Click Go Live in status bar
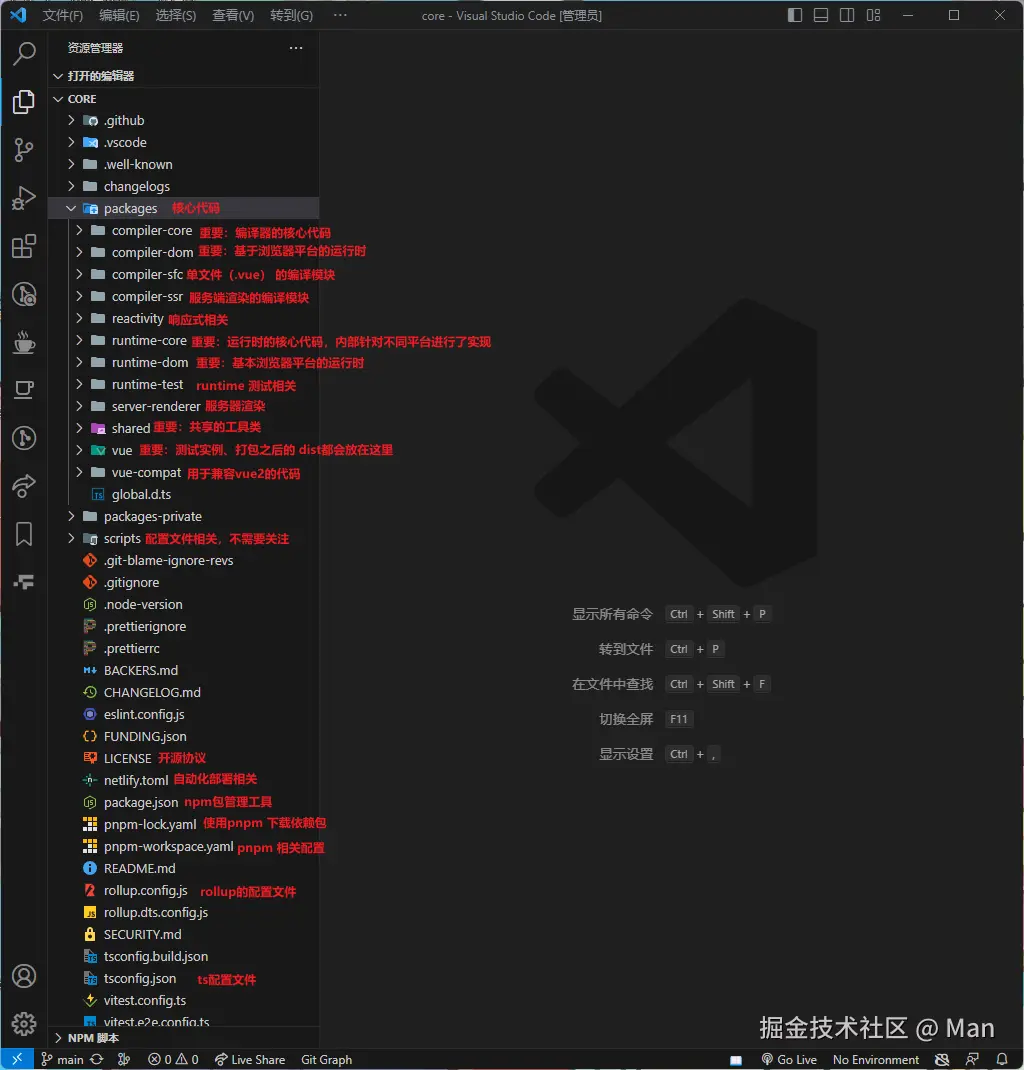This screenshot has height=1070, width=1024. click(789, 1060)
